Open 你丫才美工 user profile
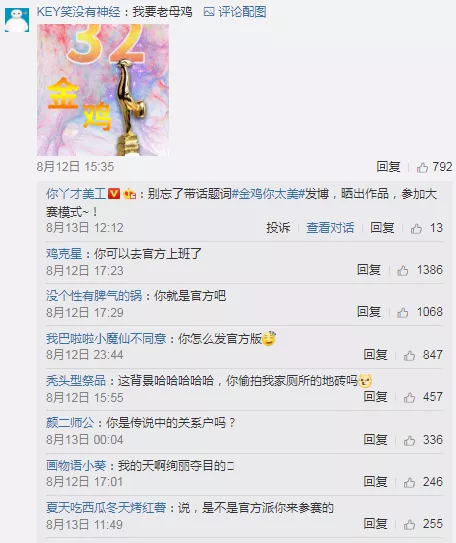This screenshot has width=456, height=543. (x=76, y=194)
